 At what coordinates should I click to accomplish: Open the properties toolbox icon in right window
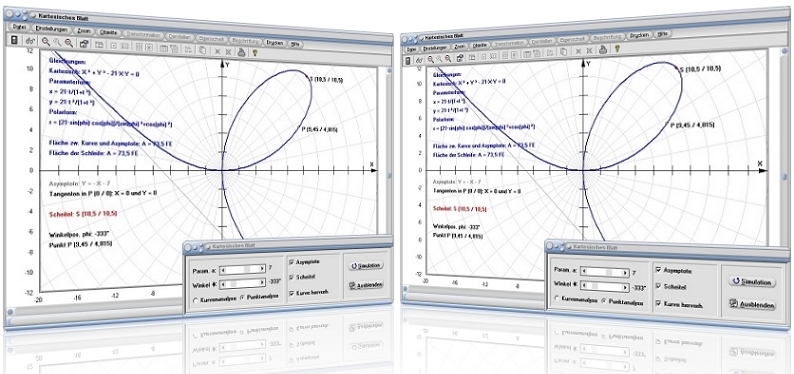460,58
